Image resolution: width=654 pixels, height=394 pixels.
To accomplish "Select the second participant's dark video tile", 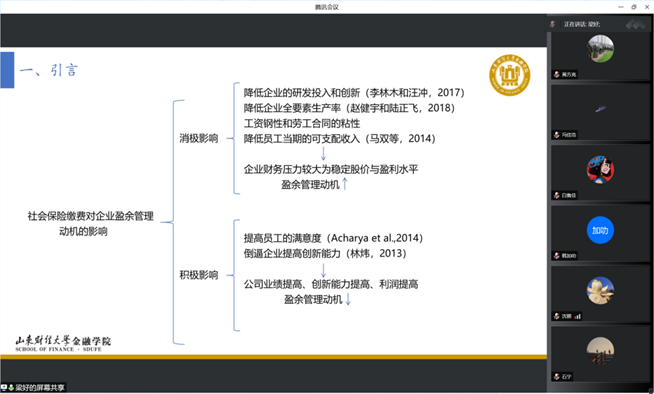I will [600, 112].
